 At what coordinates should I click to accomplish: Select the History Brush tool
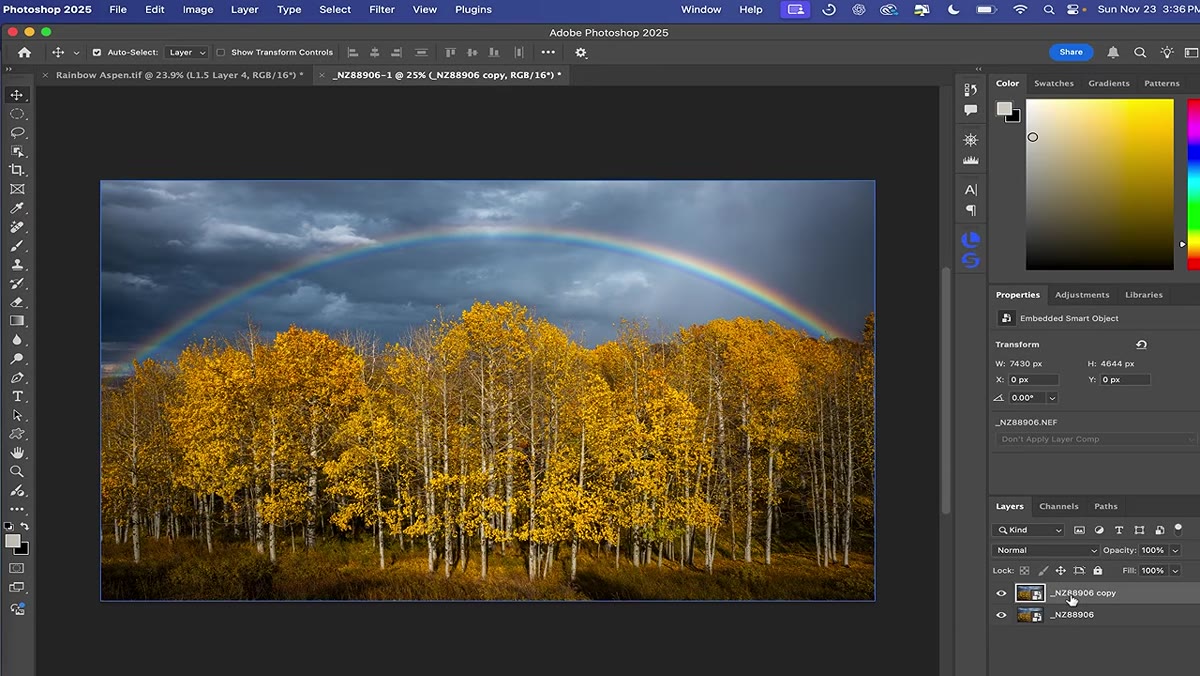pyautogui.click(x=17, y=284)
